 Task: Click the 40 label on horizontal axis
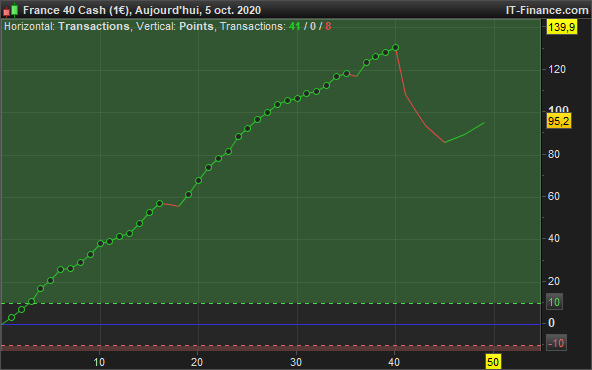(x=394, y=362)
